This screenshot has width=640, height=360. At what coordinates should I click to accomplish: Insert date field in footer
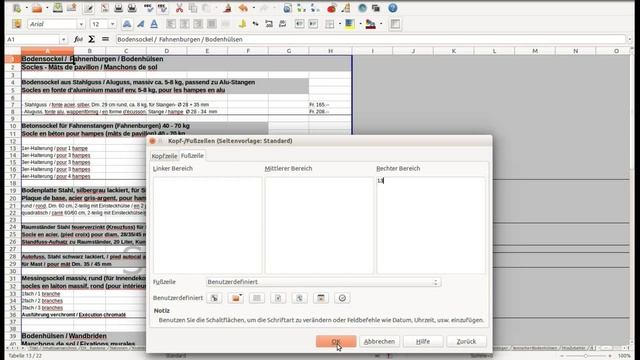(x=321, y=298)
